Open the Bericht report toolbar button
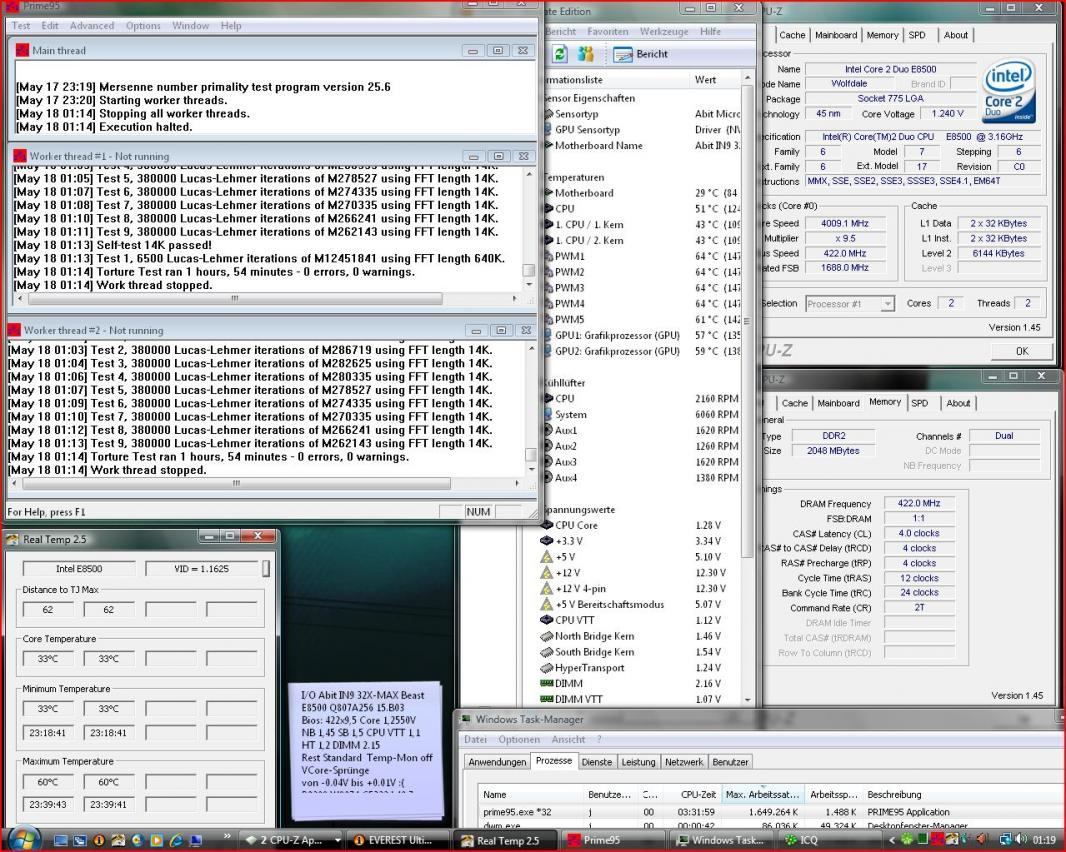Screen dimensions: 1066x852 [640, 54]
